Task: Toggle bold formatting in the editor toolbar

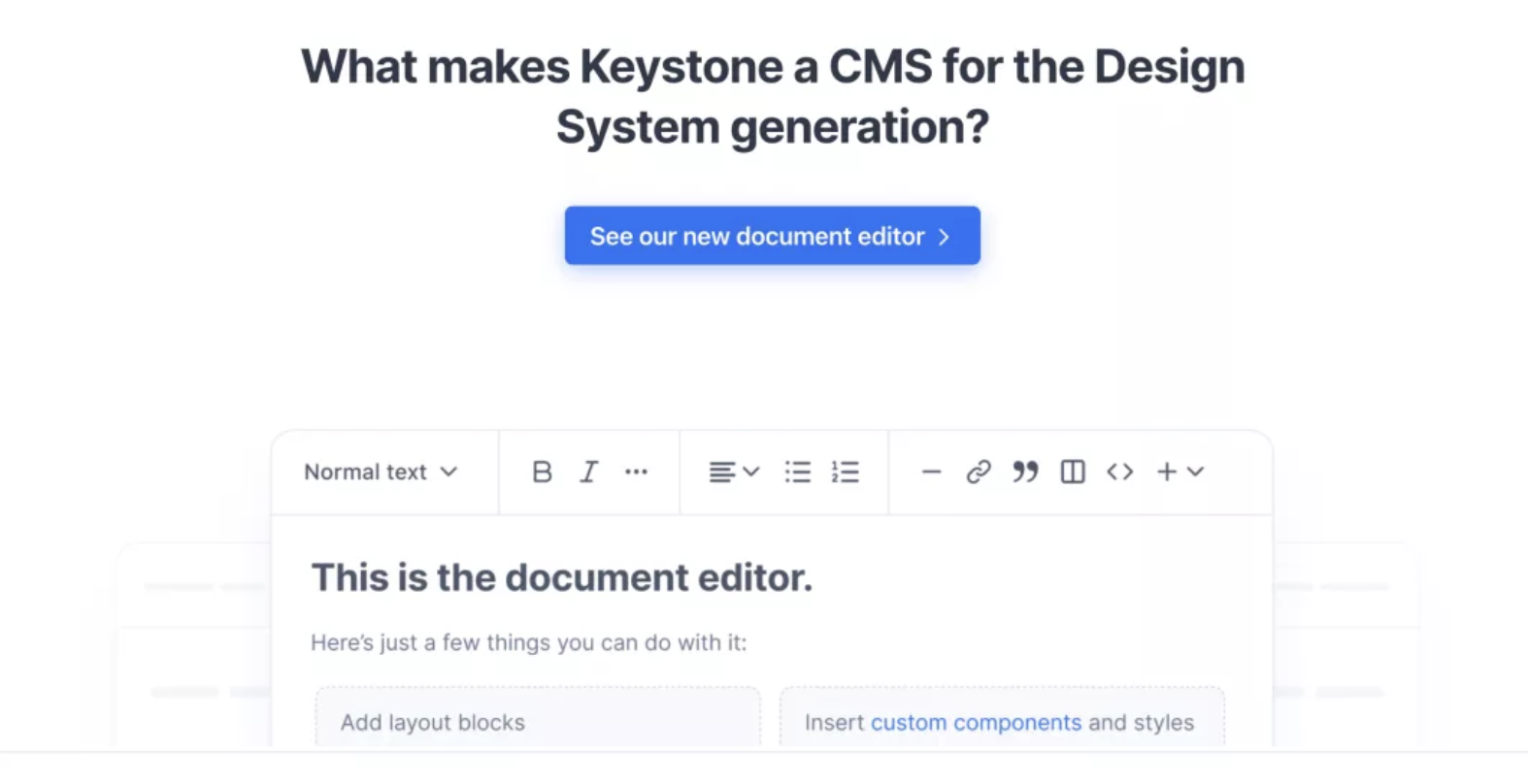Action: [x=542, y=472]
